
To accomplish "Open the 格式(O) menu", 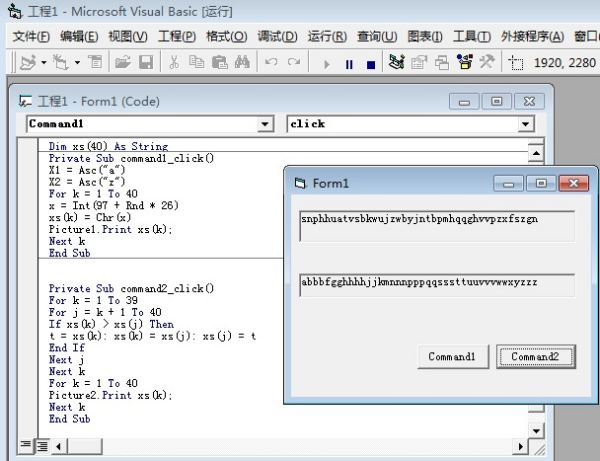I will pyautogui.click(x=227, y=37).
